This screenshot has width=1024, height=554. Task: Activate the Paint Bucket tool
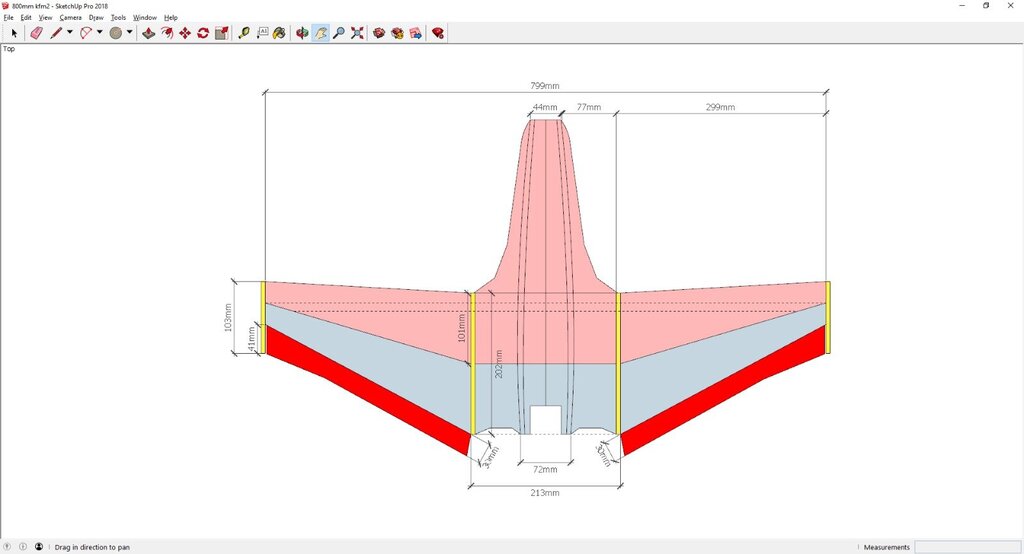(279, 33)
